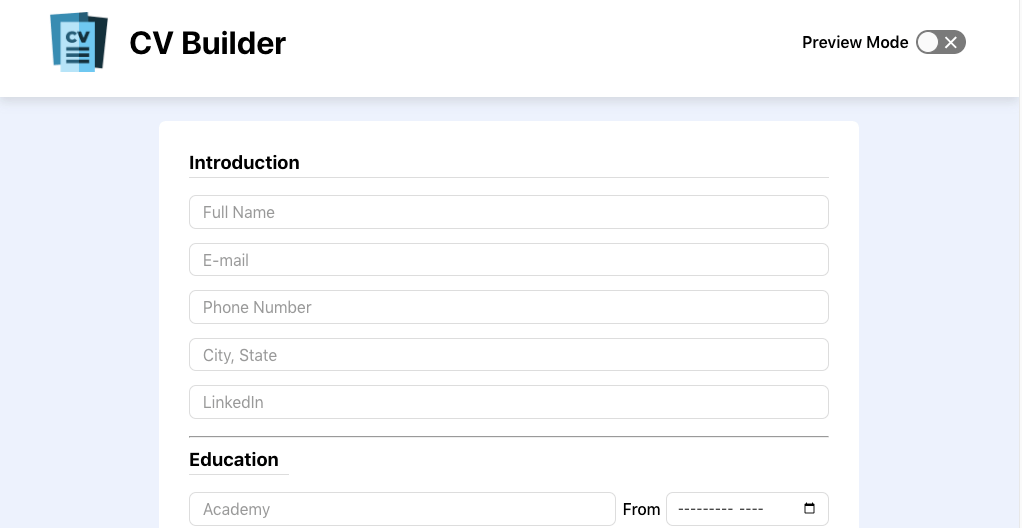1022x528 pixels.
Task: Click the Introduction section heading
Action: coord(244,162)
